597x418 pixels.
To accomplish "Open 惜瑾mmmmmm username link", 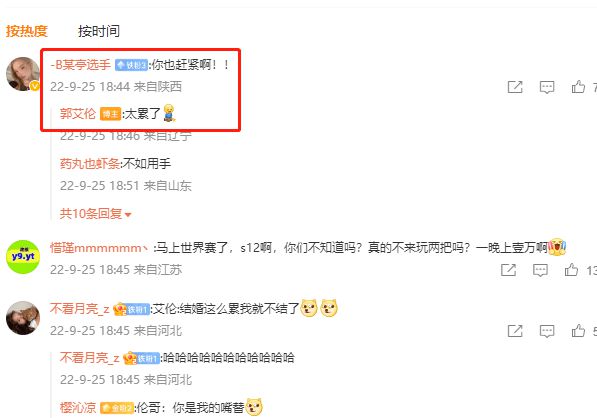I will point(99,248).
